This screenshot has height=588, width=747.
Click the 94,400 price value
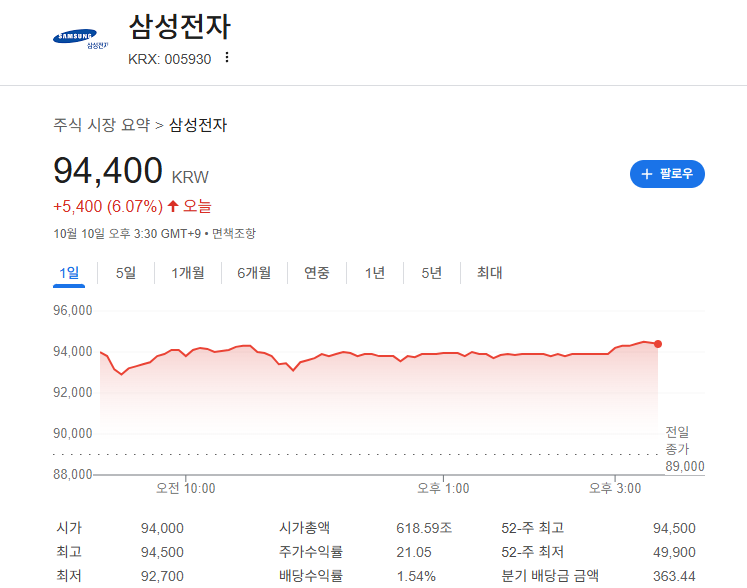pyautogui.click(x=108, y=171)
